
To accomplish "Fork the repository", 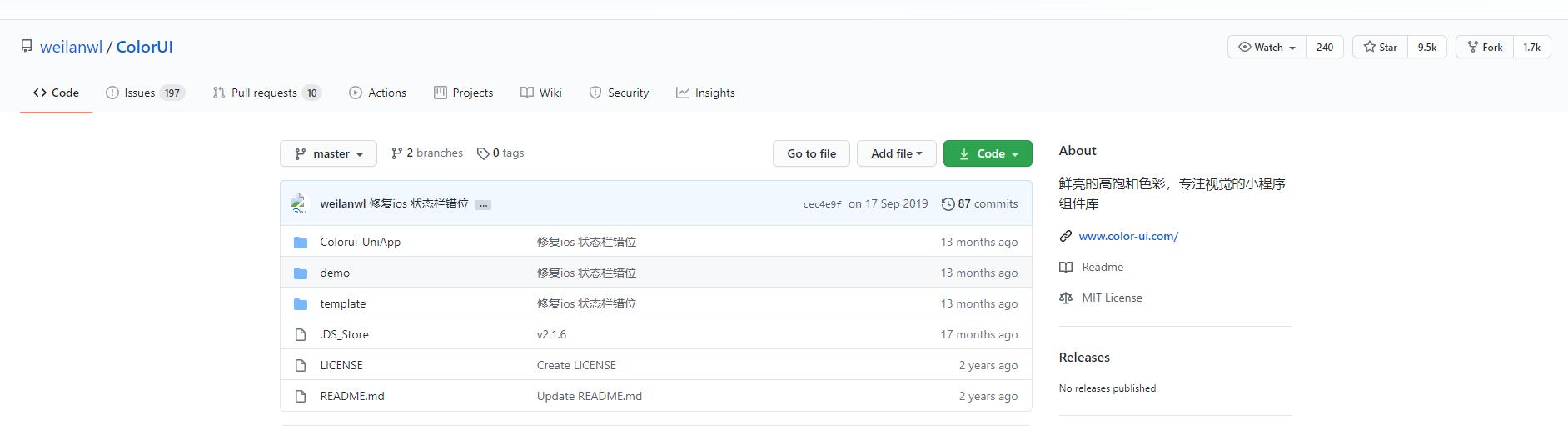I will tap(1485, 48).
